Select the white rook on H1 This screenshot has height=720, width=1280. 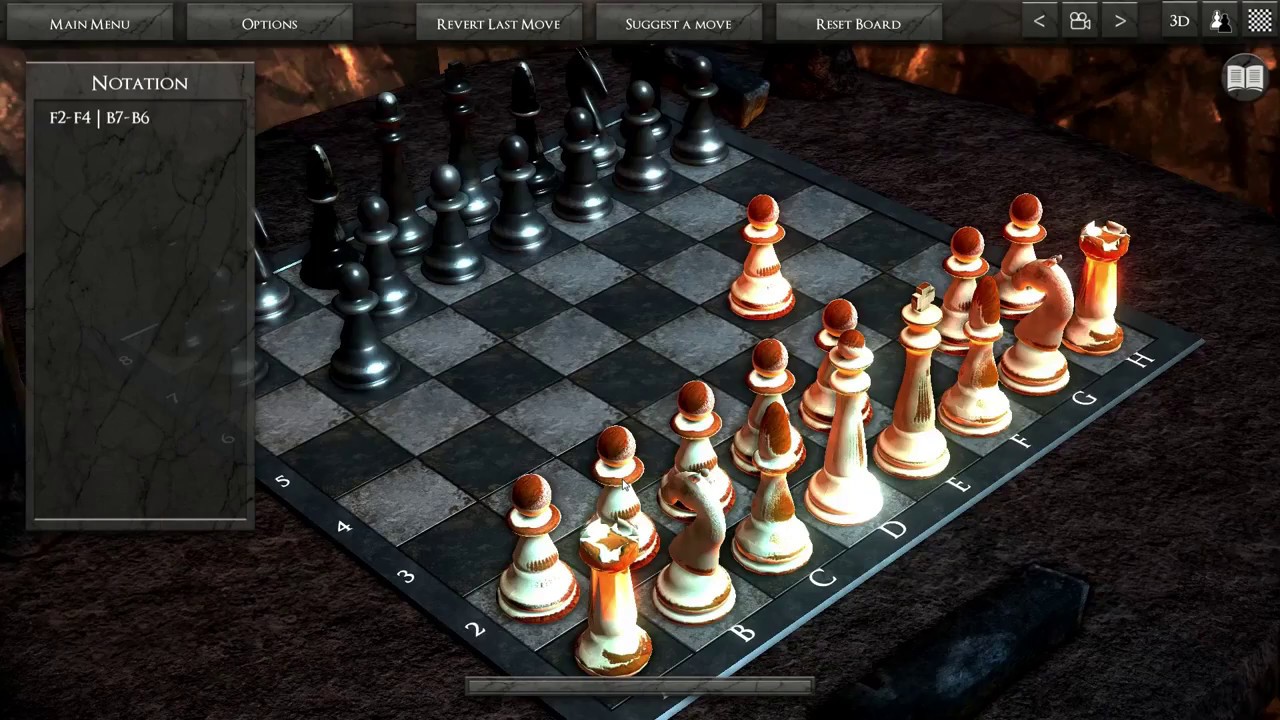click(x=1095, y=290)
